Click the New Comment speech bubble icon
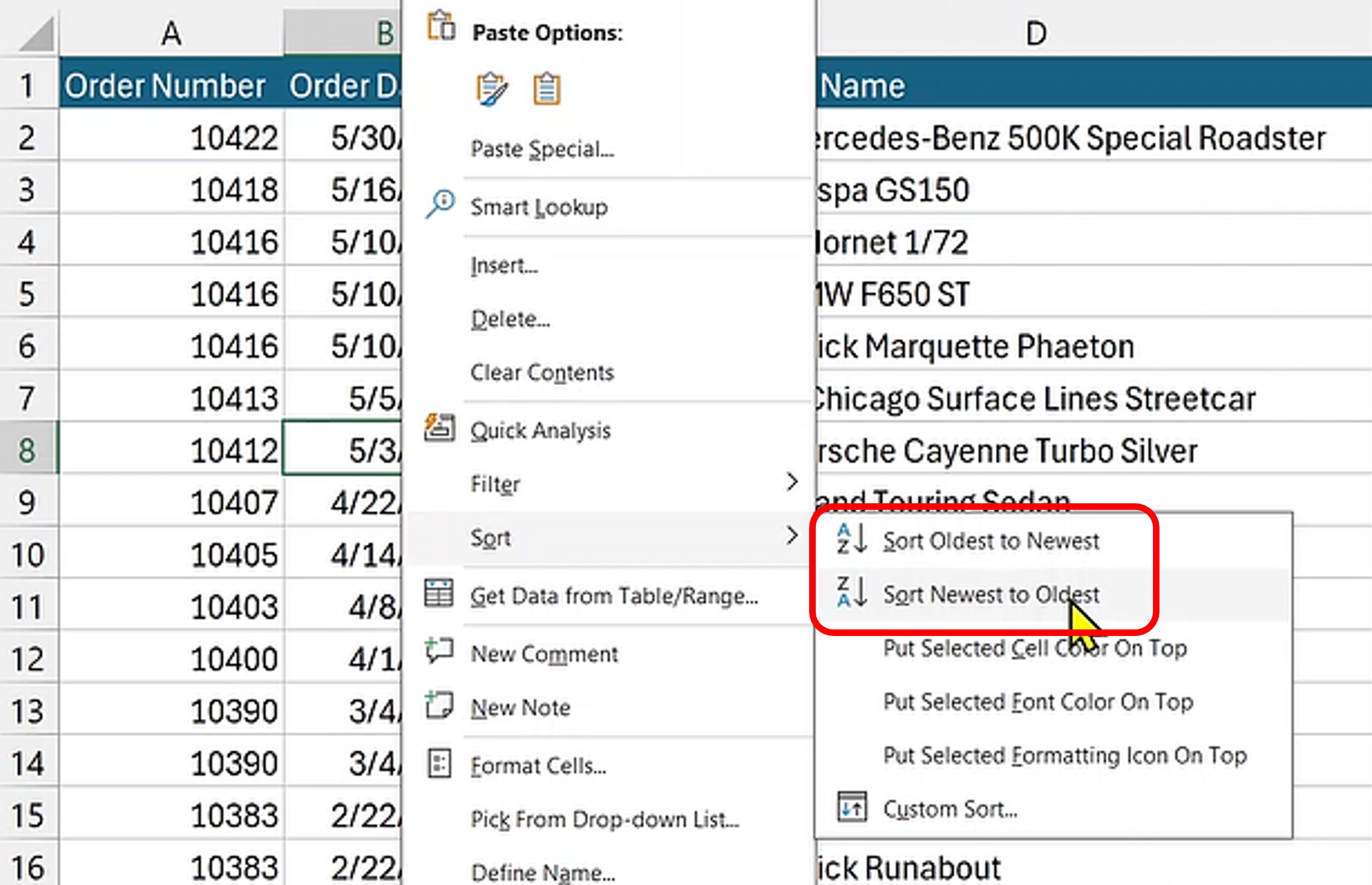1372x885 pixels. (x=439, y=651)
